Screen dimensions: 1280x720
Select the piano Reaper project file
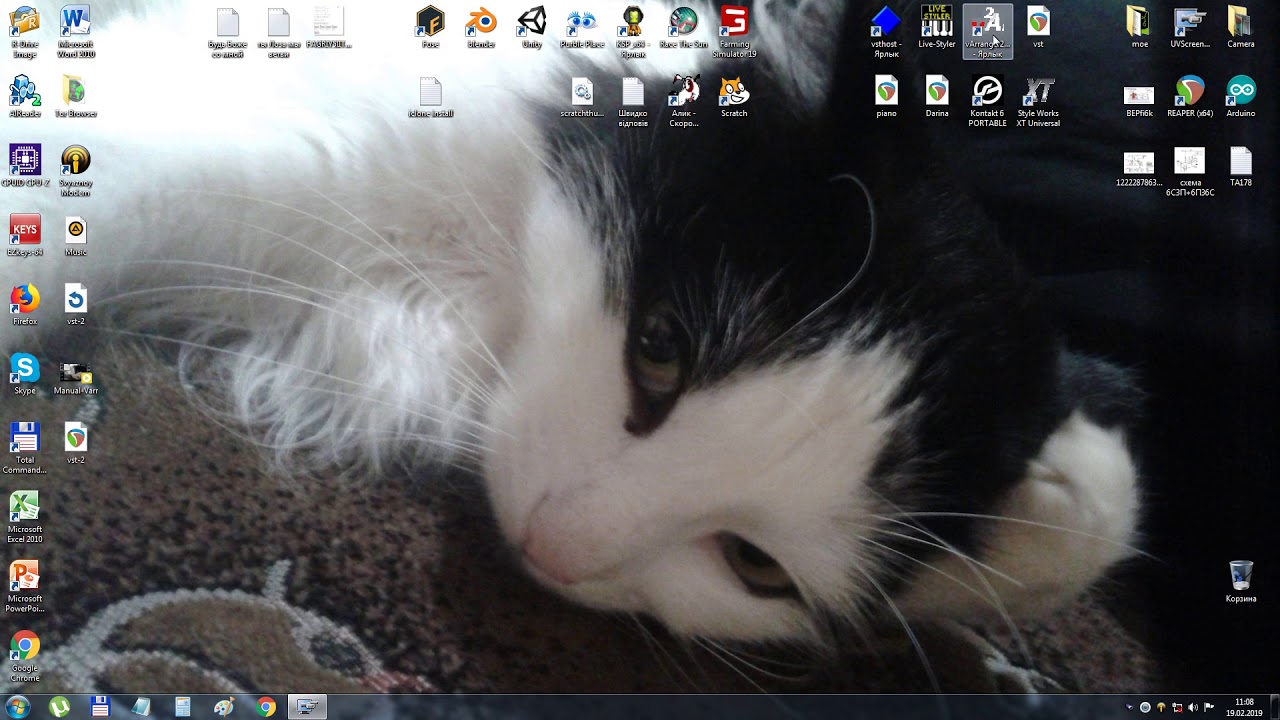point(886,97)
